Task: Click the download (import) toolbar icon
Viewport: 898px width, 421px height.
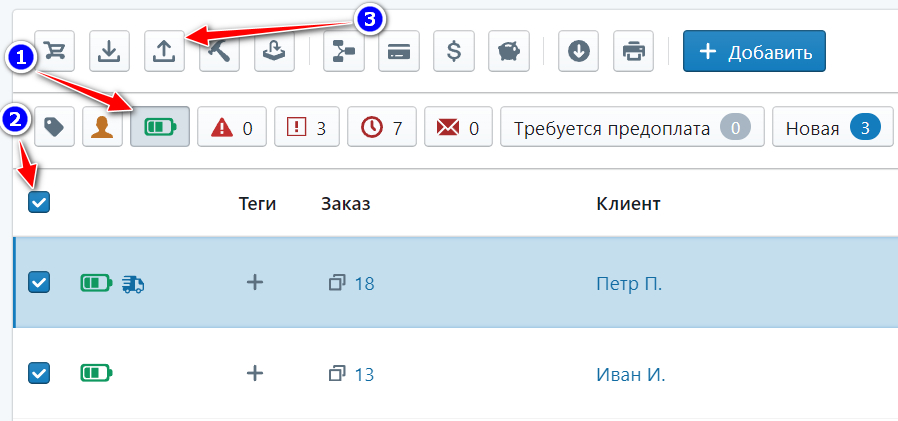Action: (x=109, y=51)
